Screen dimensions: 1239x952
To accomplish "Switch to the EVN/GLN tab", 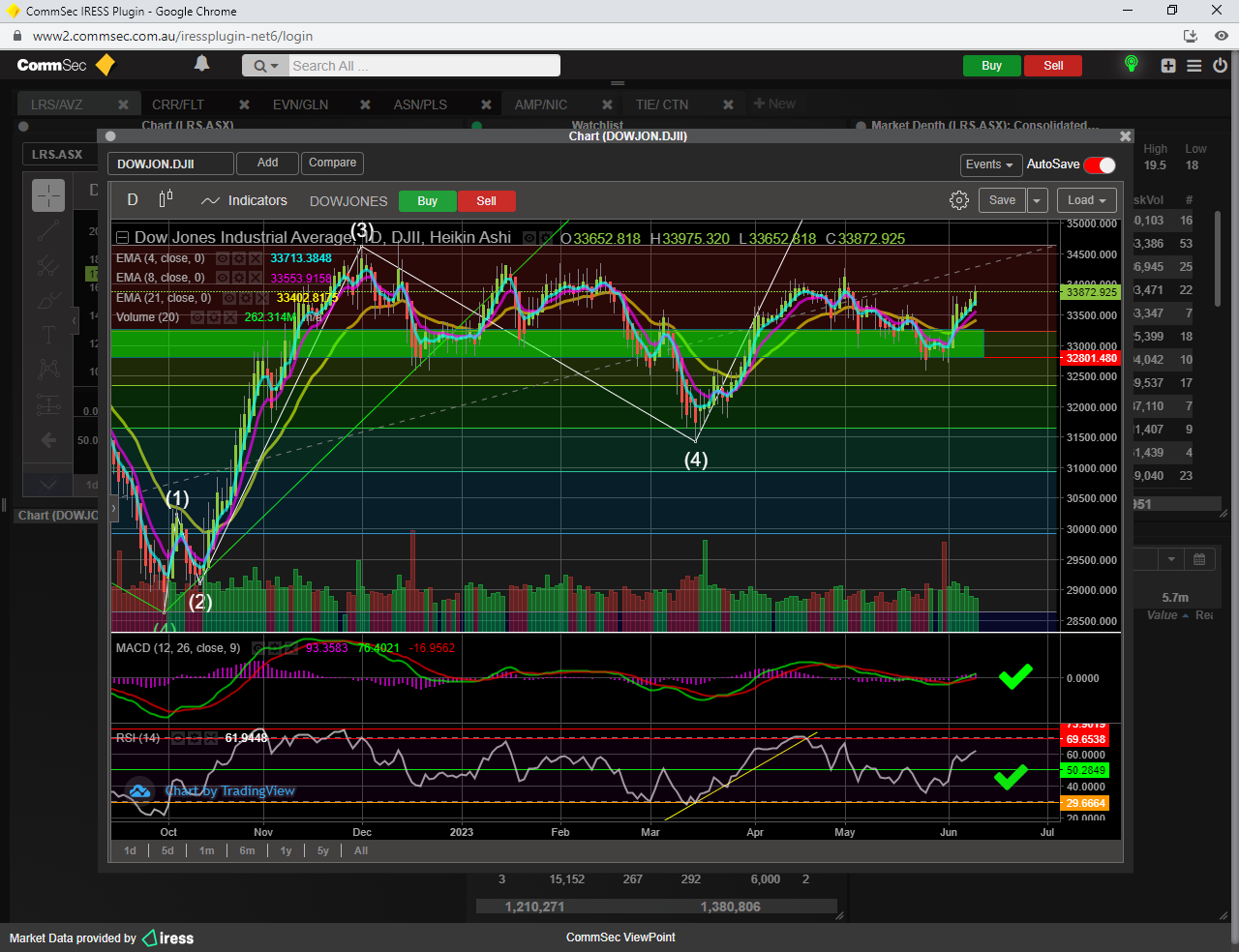I will (x=300, y=104).
